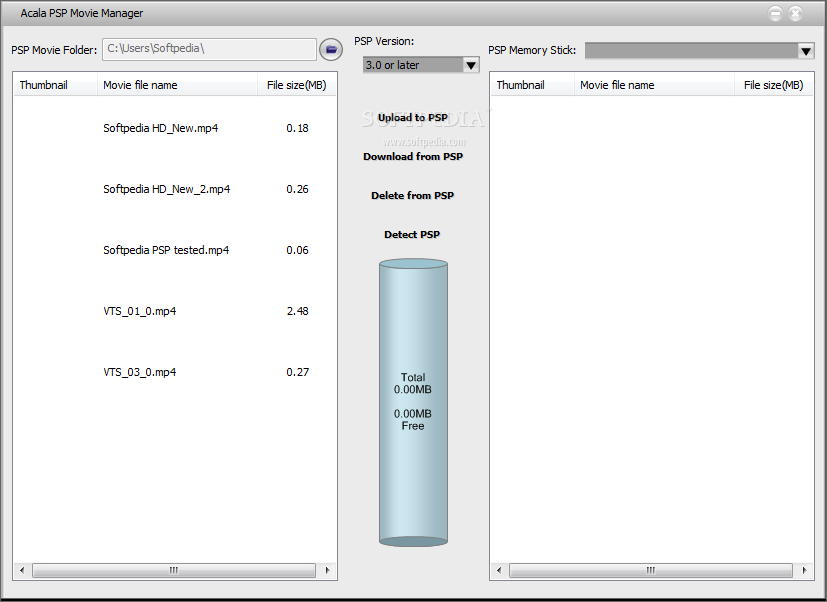Click left list horizontal scrollbar thumb
827x602 pixels.
[x=174, y=570]
